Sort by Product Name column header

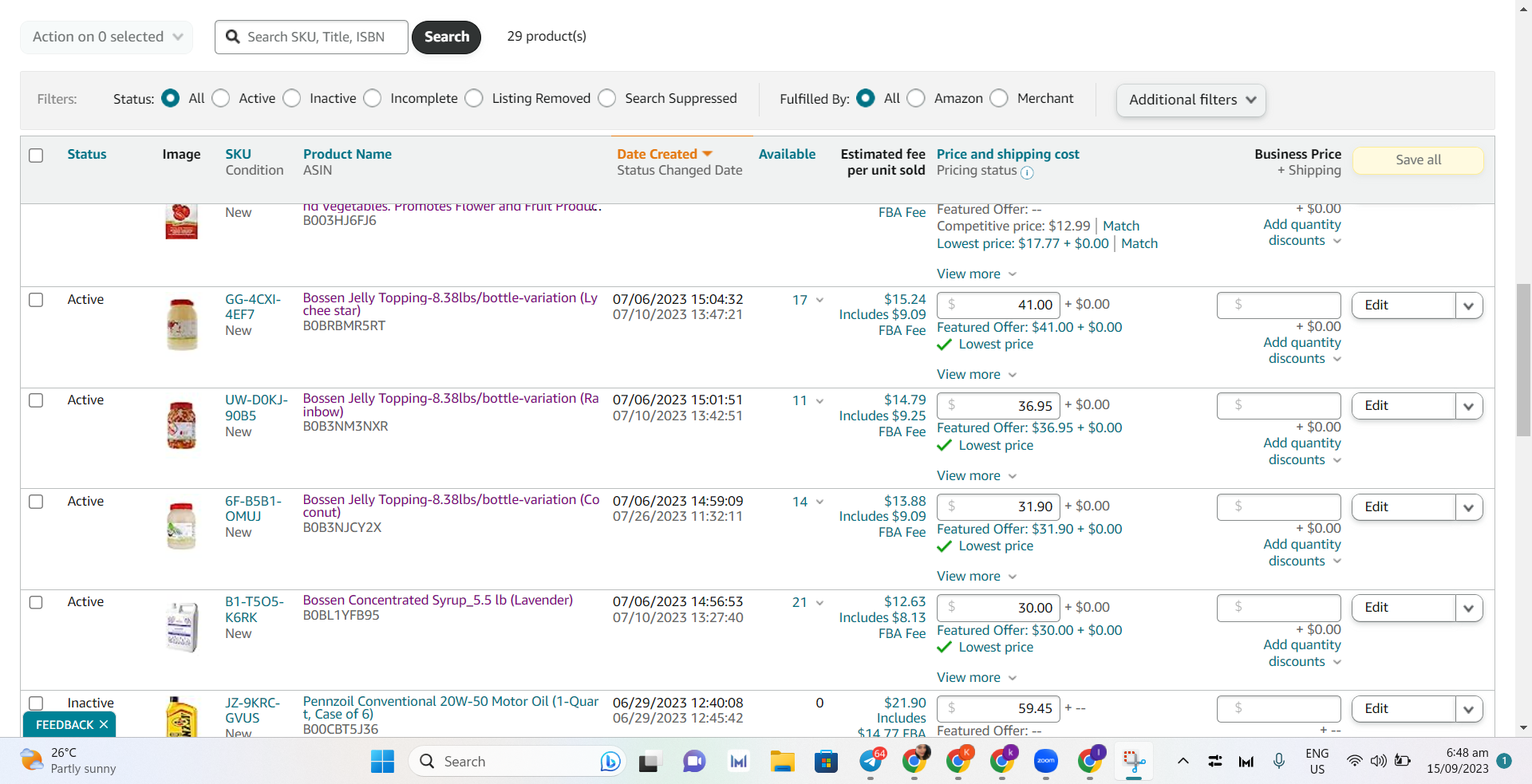[x=347, y=154]
